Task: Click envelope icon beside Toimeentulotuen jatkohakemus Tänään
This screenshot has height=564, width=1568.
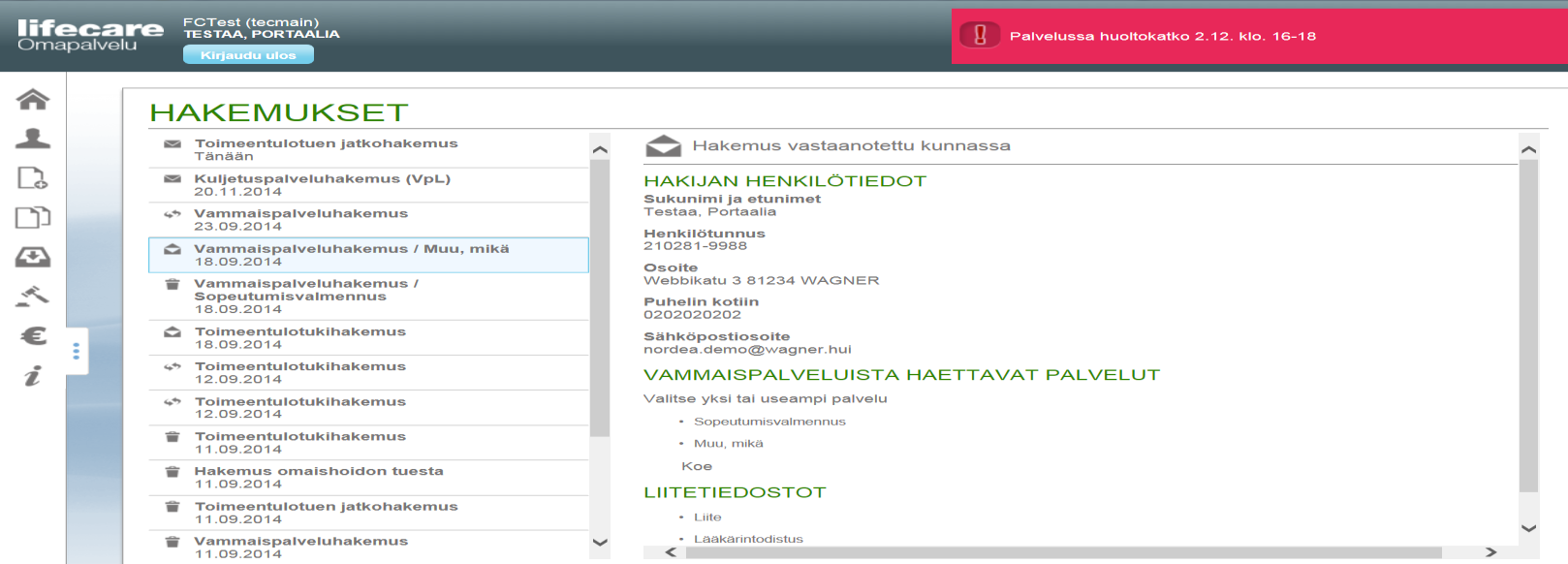Action: [x=172, y=144]
